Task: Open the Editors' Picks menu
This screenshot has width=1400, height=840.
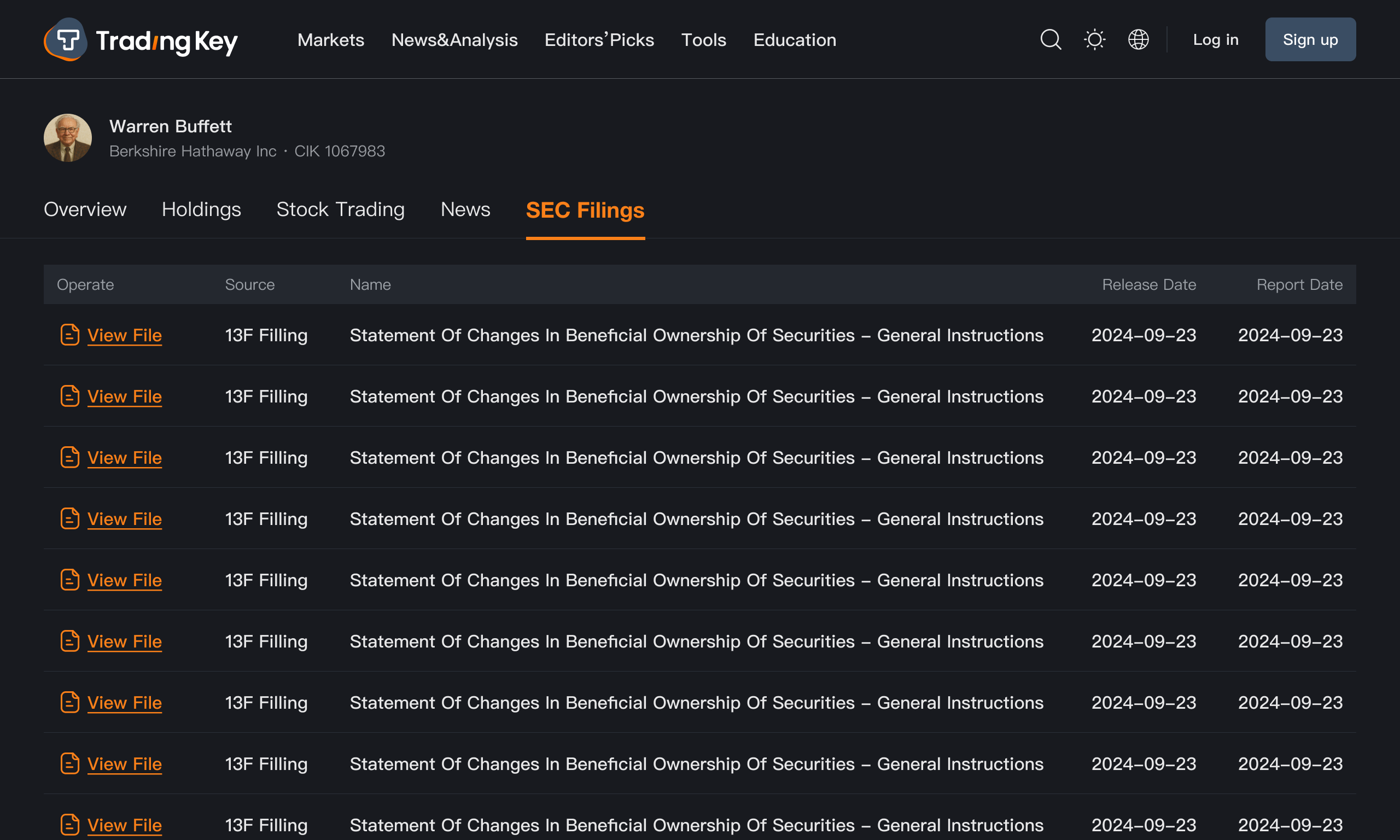Action: click(599, 39)
